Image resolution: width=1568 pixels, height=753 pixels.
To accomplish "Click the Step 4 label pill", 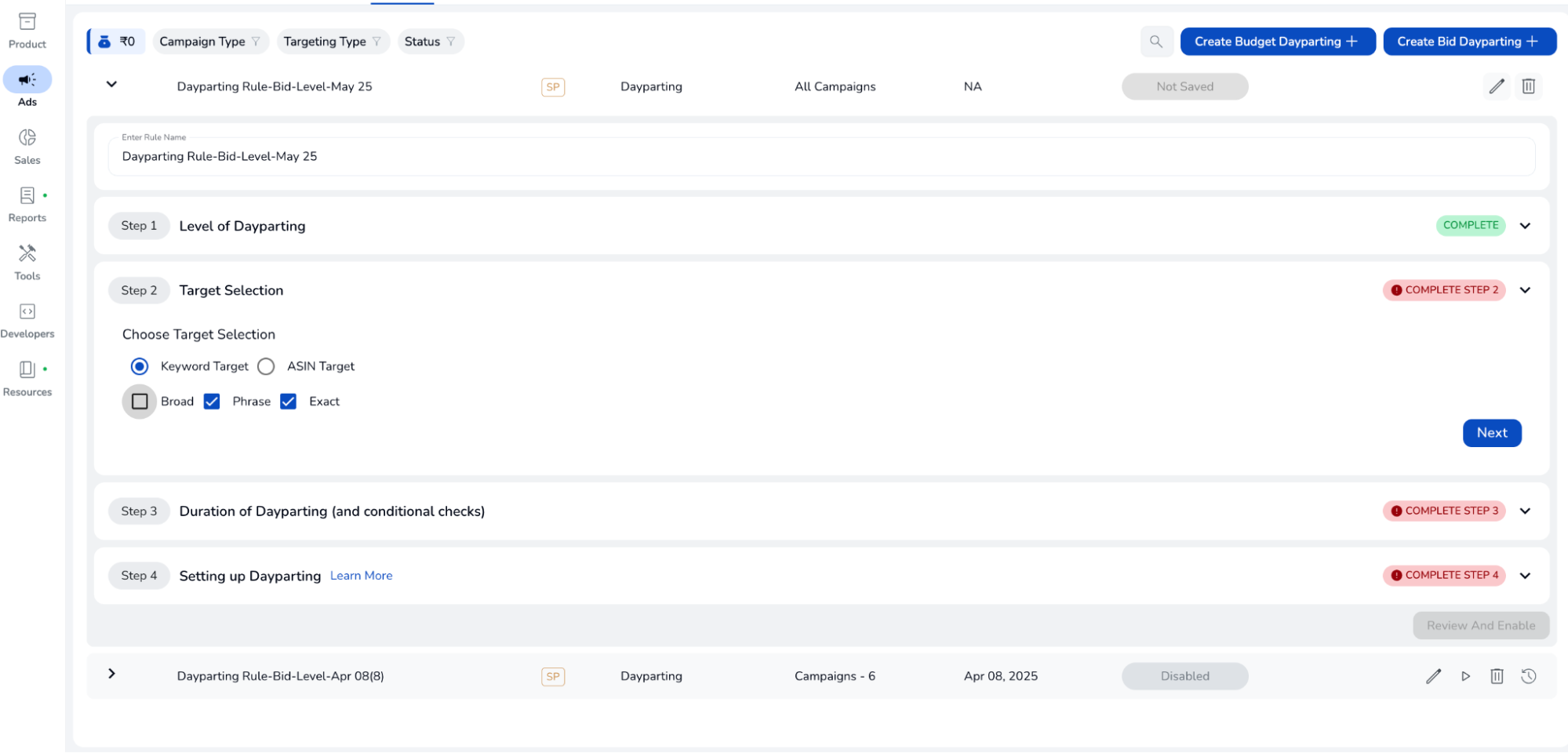I will [x=139, y=576].
